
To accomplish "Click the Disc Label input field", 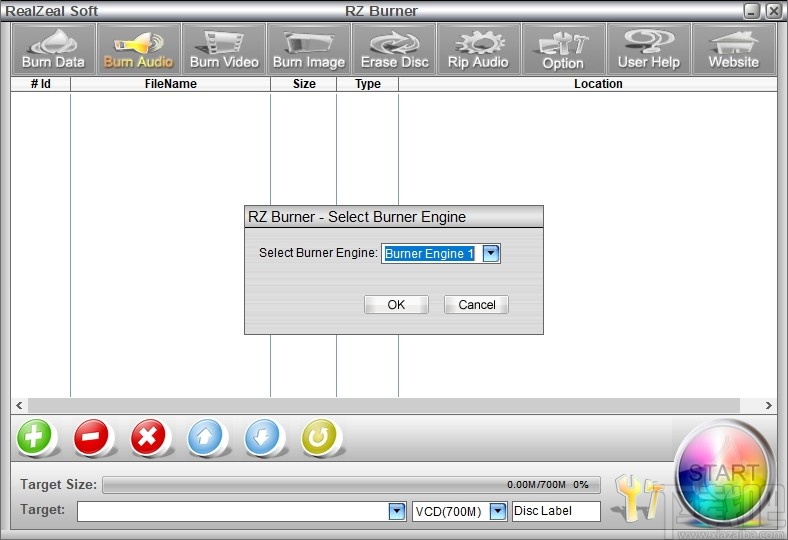I will pos(556,511).
